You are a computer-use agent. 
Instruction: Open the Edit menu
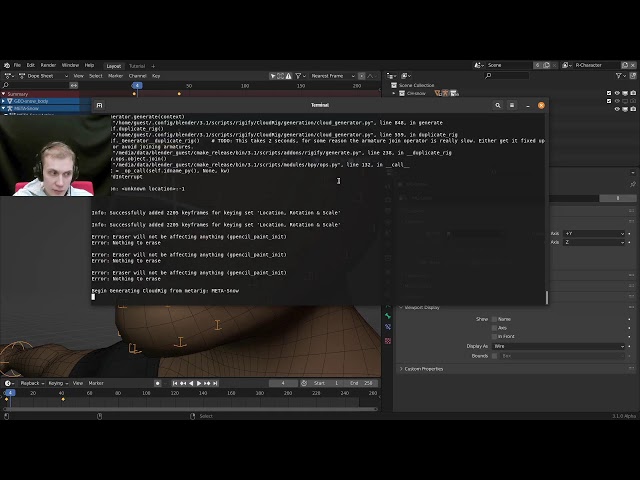[31, 65]
